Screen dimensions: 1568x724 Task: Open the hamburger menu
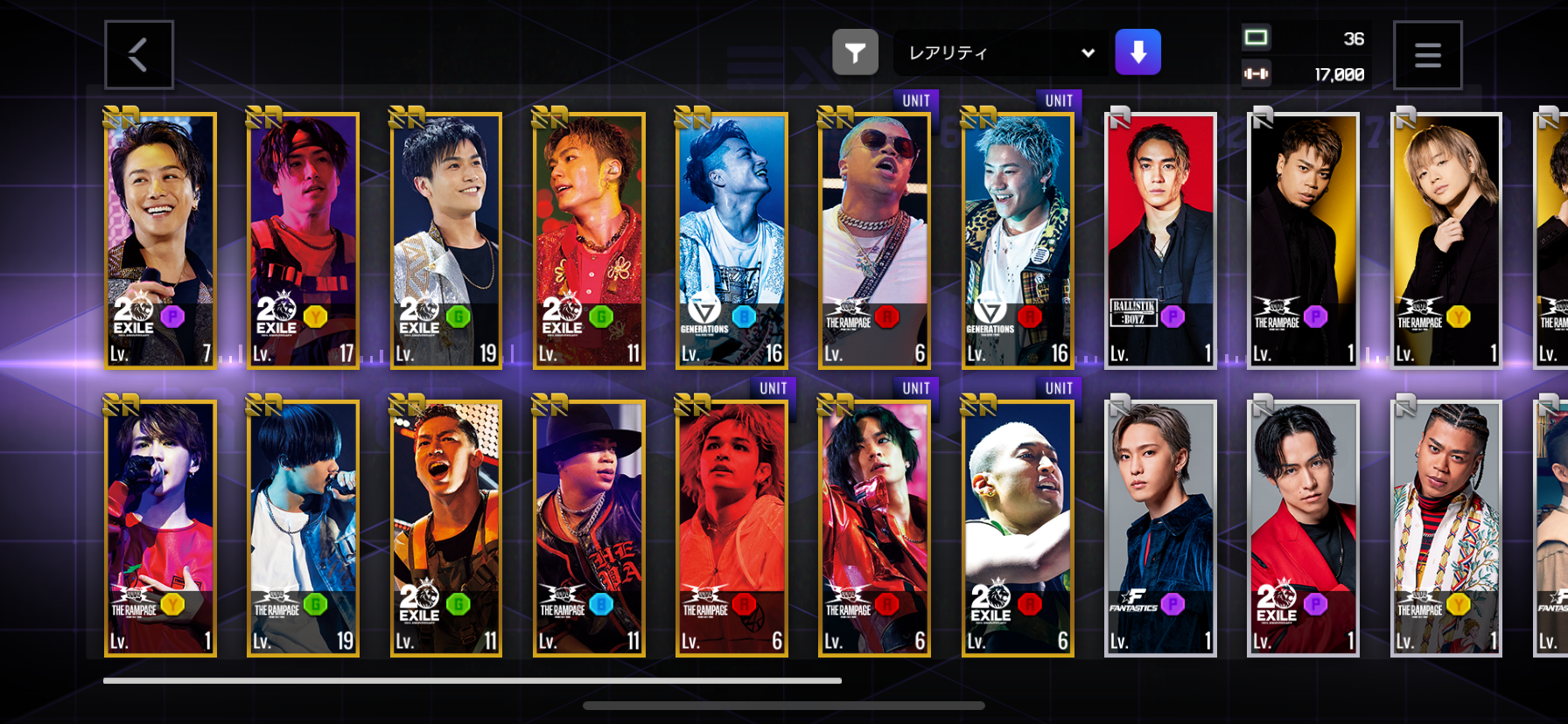[x=1427, y=55]
